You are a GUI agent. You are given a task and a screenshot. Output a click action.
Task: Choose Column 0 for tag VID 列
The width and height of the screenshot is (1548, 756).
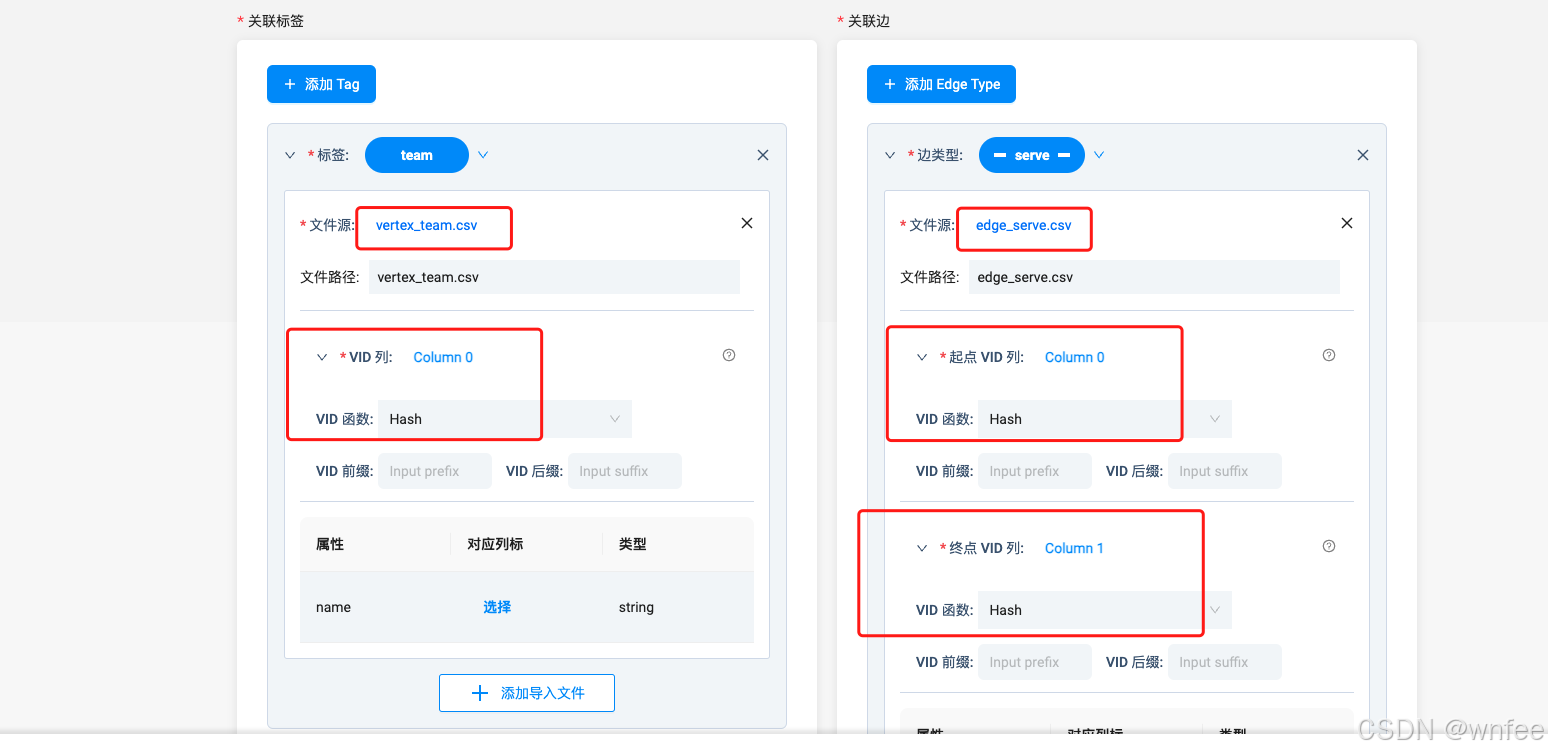tap(443, 357)
